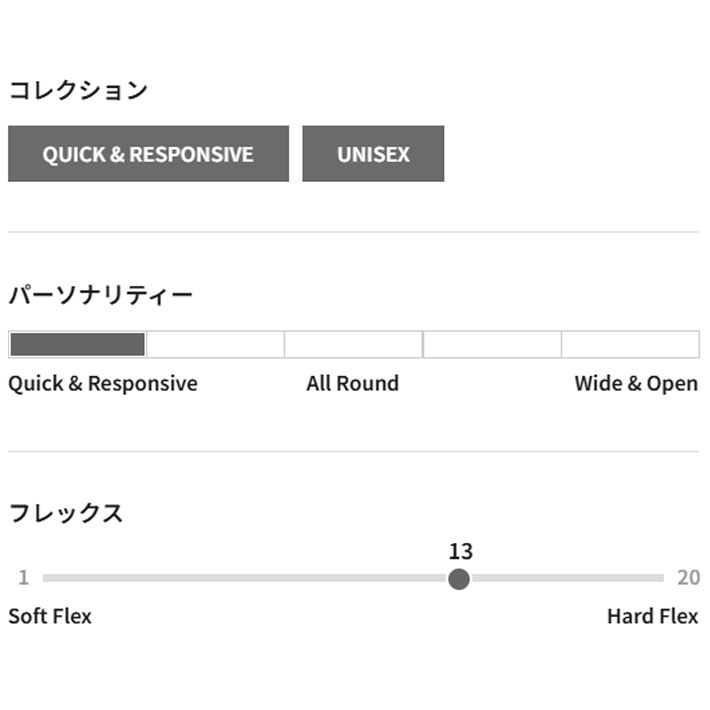Click the maximum value 20 on the flex slider
710x710 pixels.
coord(688,578)
